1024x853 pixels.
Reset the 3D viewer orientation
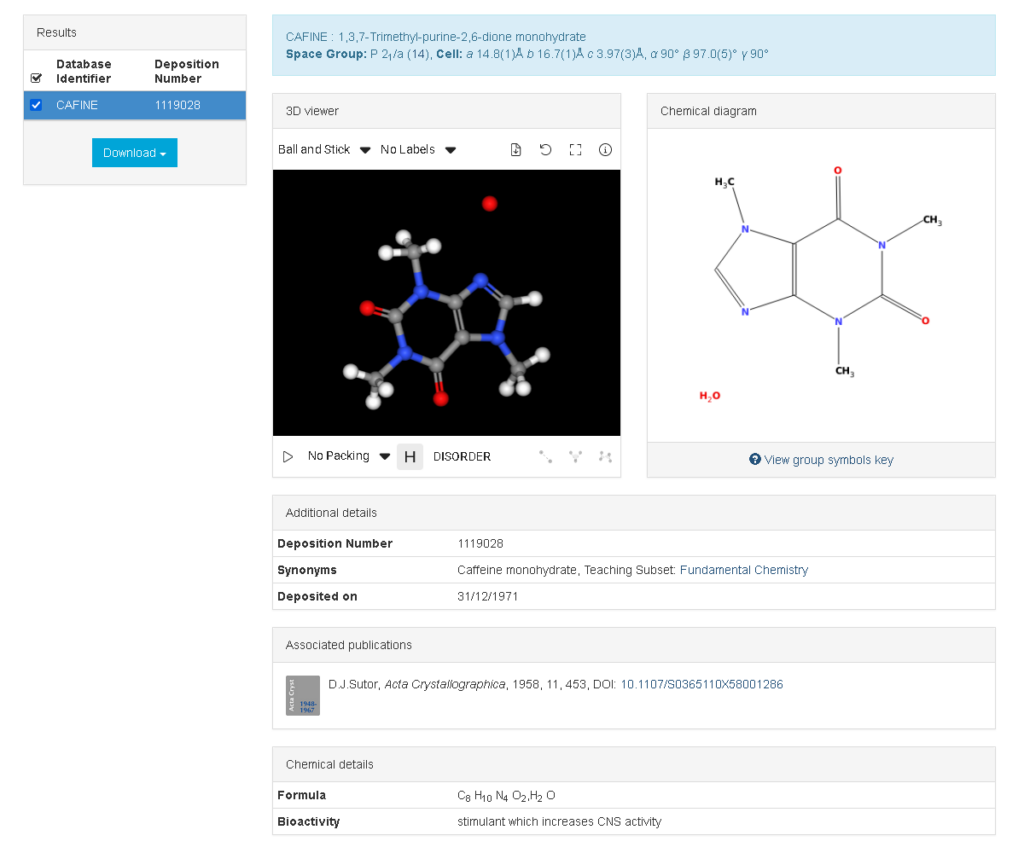point(545,149)
